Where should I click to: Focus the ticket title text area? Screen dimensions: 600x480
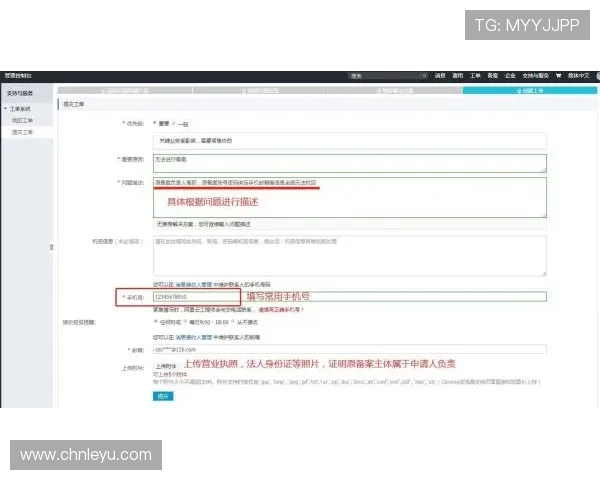[x=350, y=163]
